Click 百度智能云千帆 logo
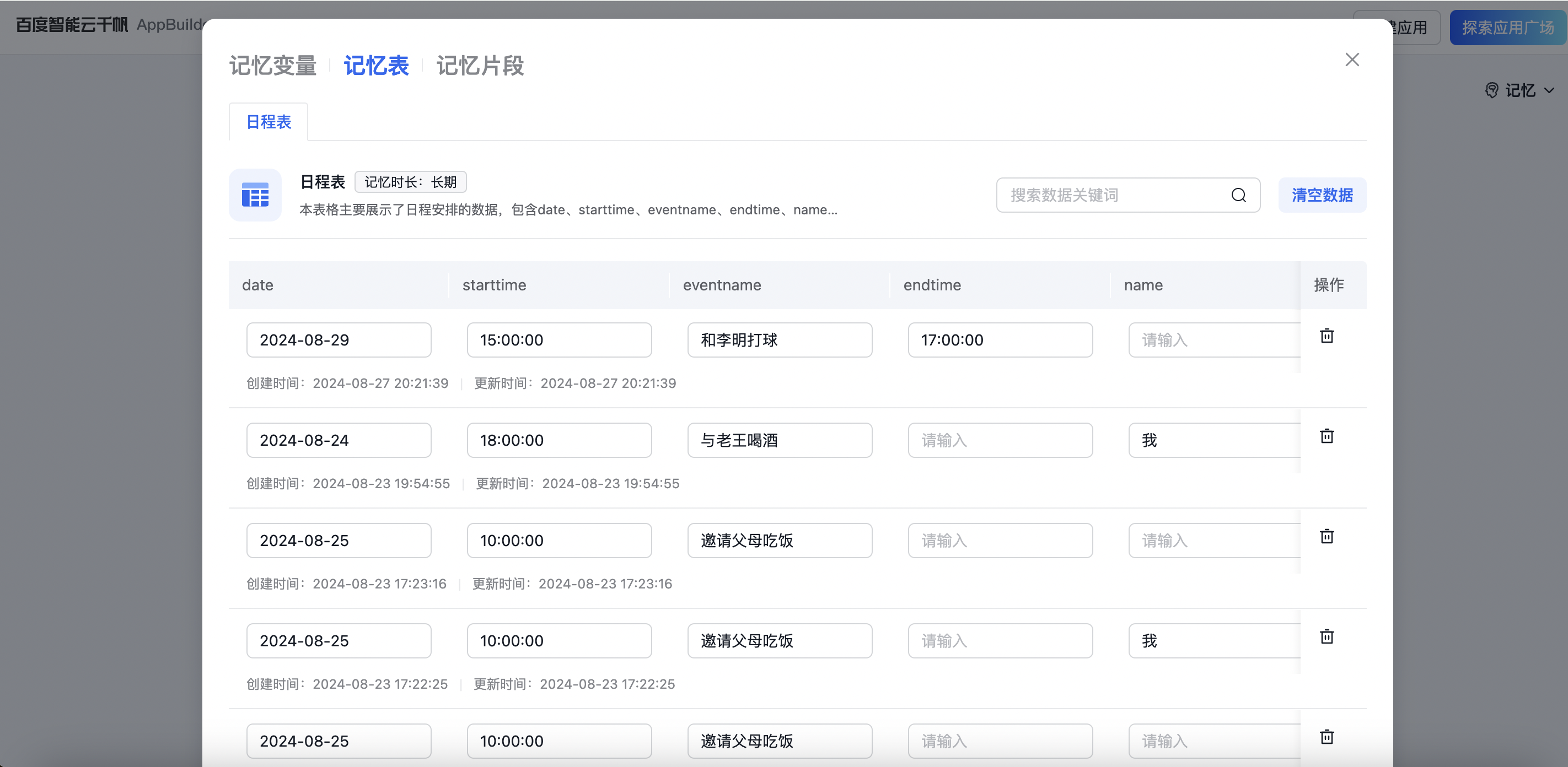 point(72,24)
